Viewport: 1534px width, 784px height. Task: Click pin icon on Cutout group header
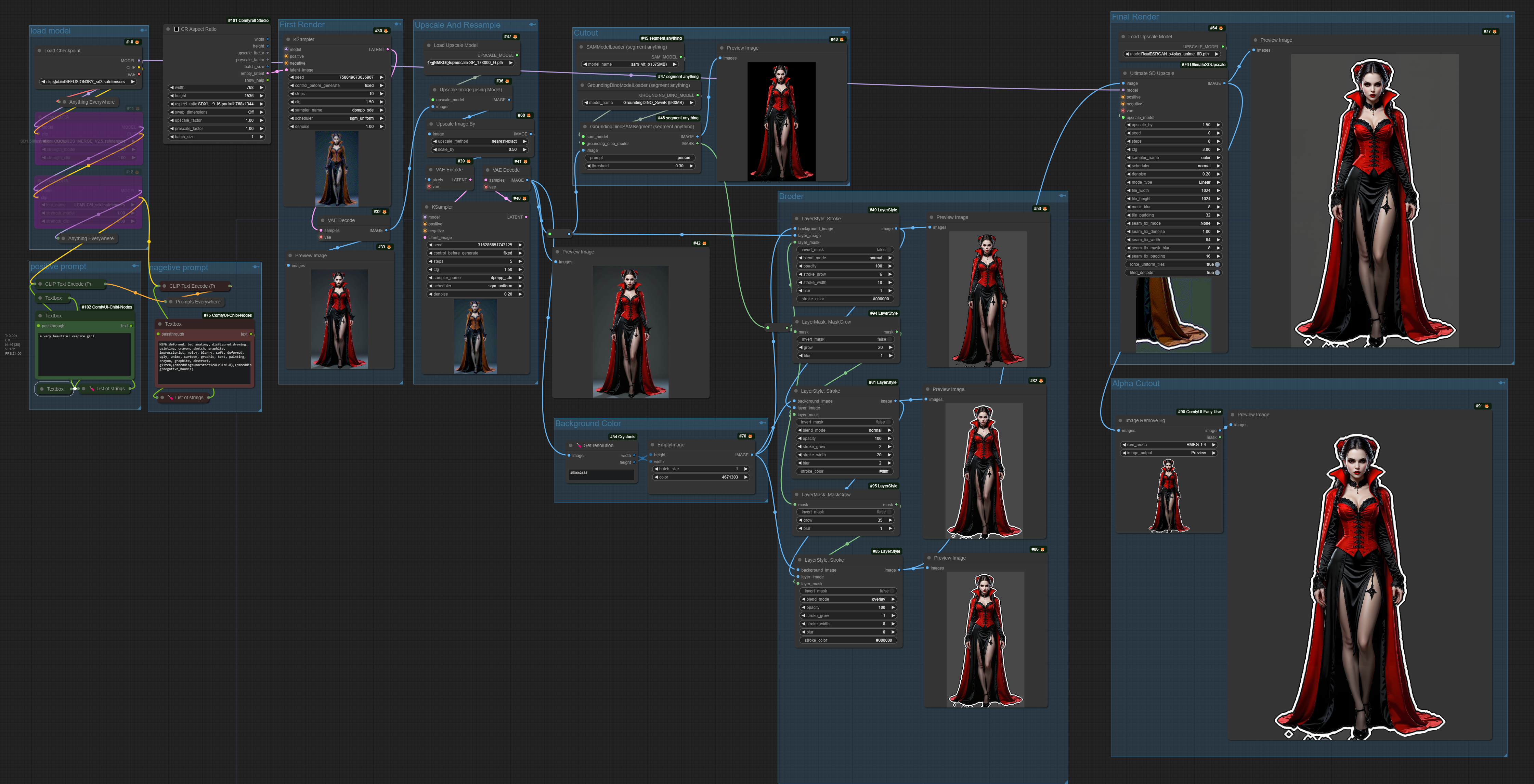click(844, 32)
